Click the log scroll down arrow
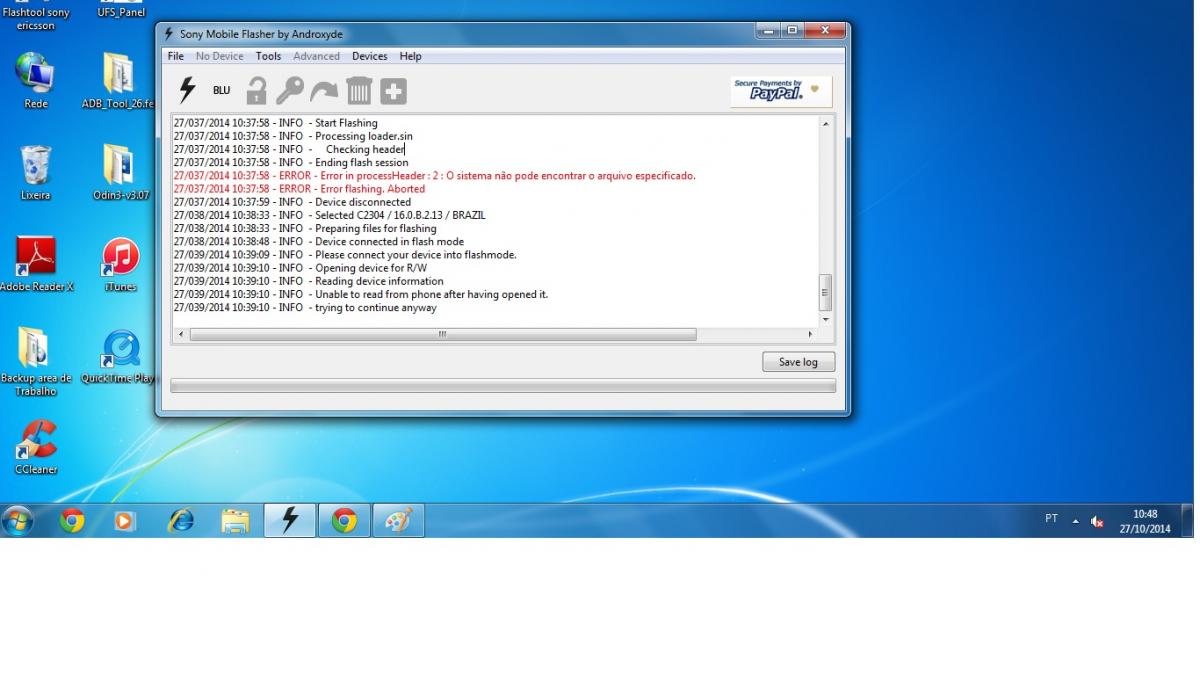The width and height of the screenshot is (1200, 675). point(825,320)
